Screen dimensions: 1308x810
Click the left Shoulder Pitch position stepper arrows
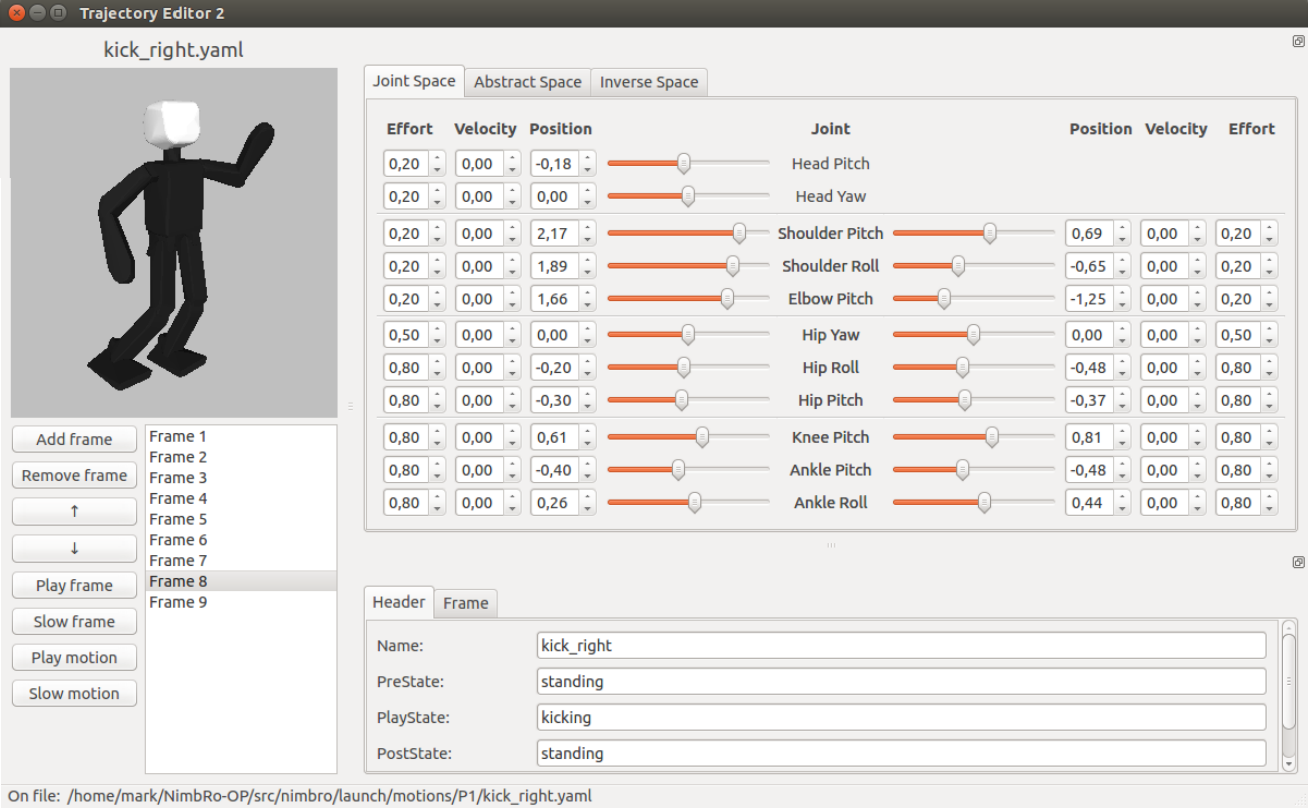click(x=587, y=233)
